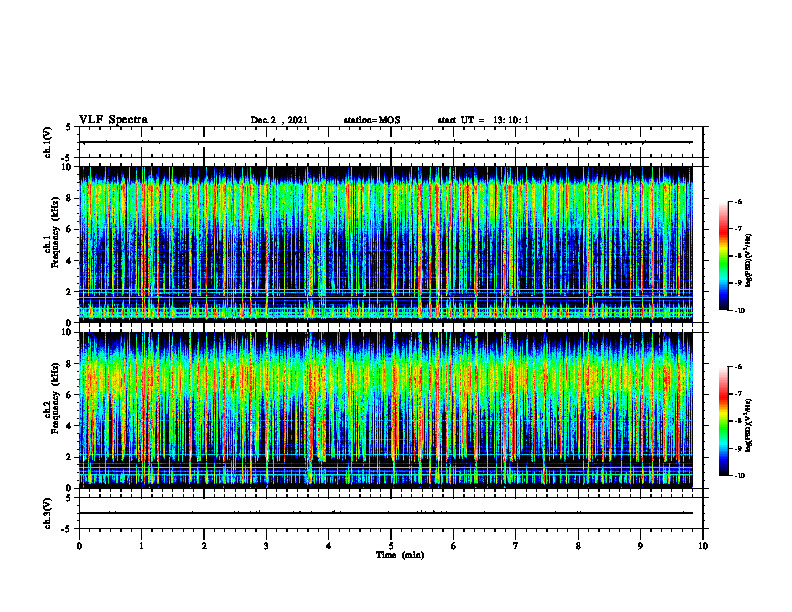The width and height of the screenshot is (792, 612).
Task: Click time axis tick label "7"
Action: pos(516,546)
